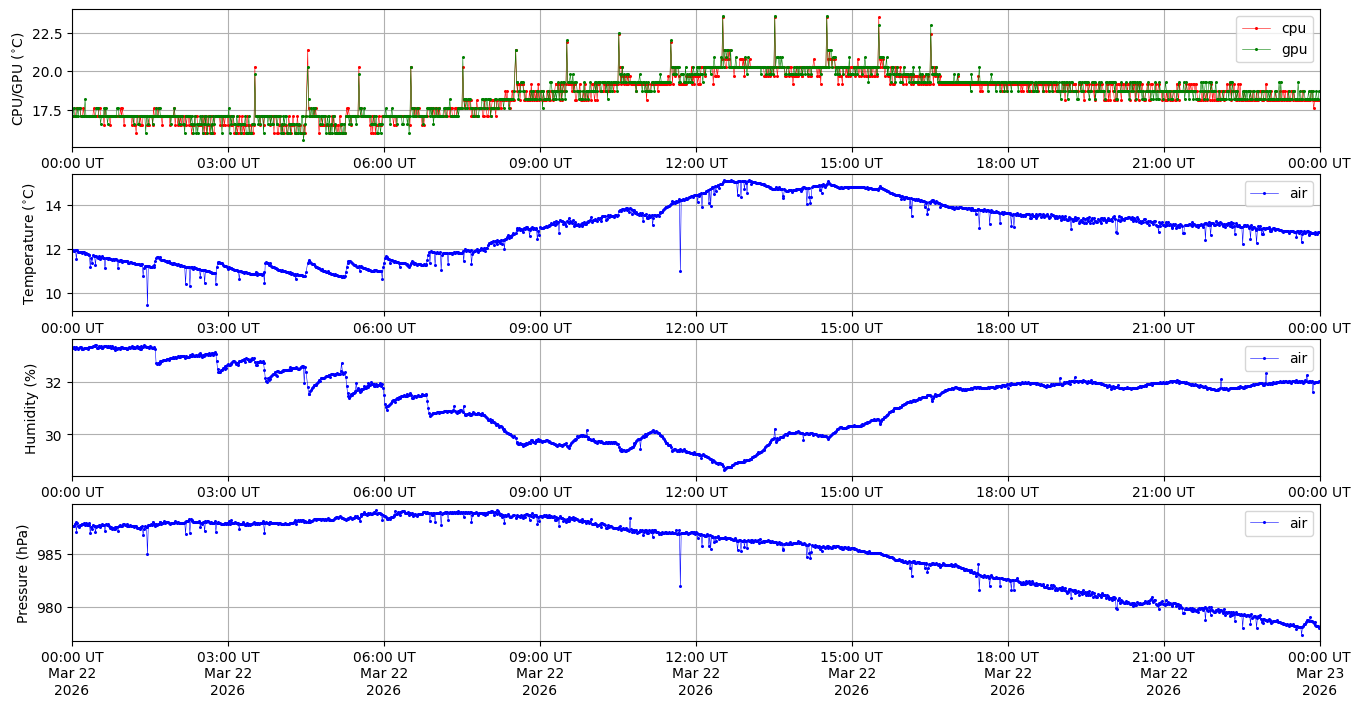1361x707 pixels.
Task: Click the 985 tick on Pressure axis
Action: (52, 555)
